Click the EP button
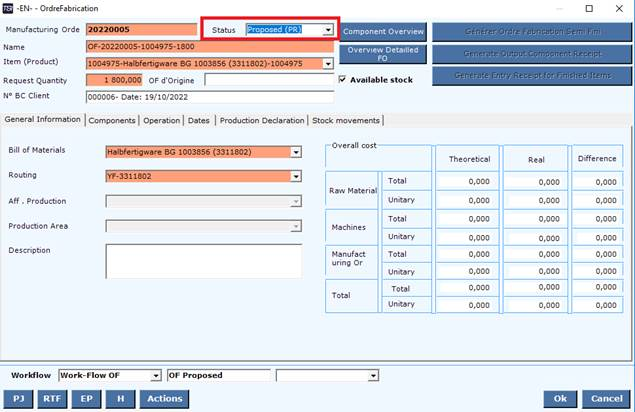635x412 pixels. coord(86,398)
